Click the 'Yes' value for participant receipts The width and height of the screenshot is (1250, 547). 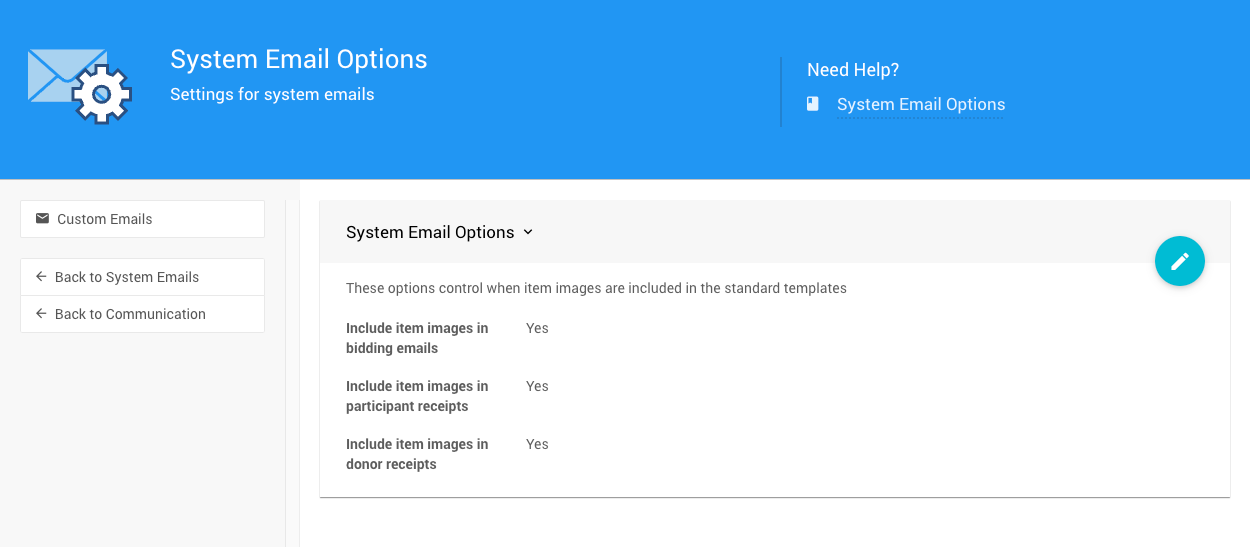[x=537, y=386]
